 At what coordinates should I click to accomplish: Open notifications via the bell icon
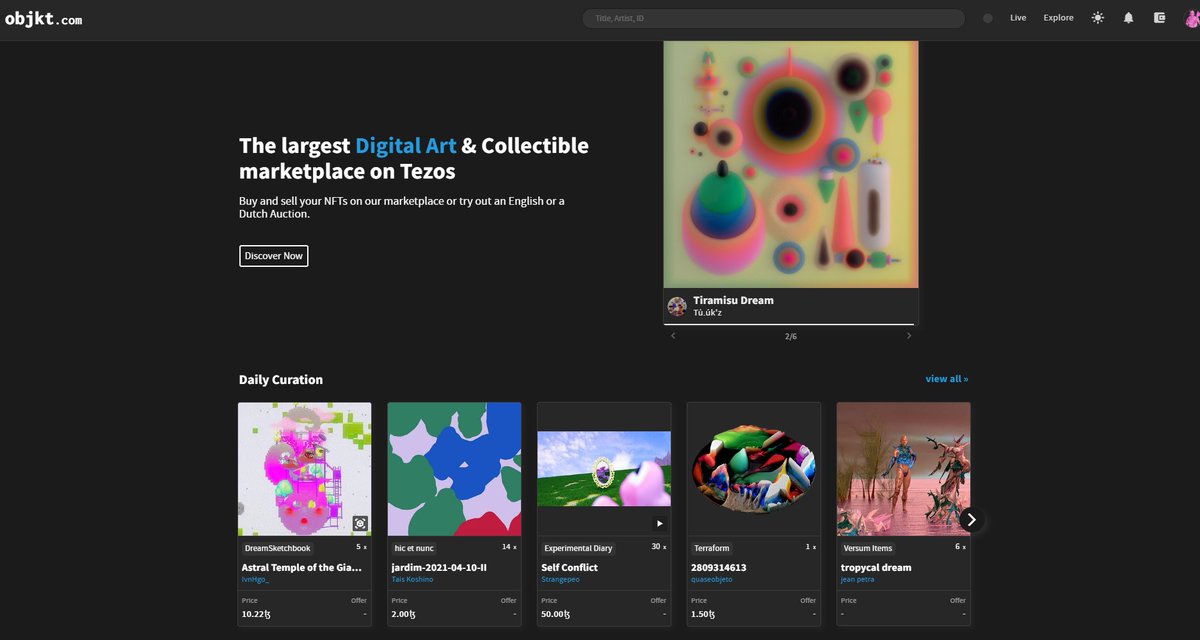[x=1128, y=17]
